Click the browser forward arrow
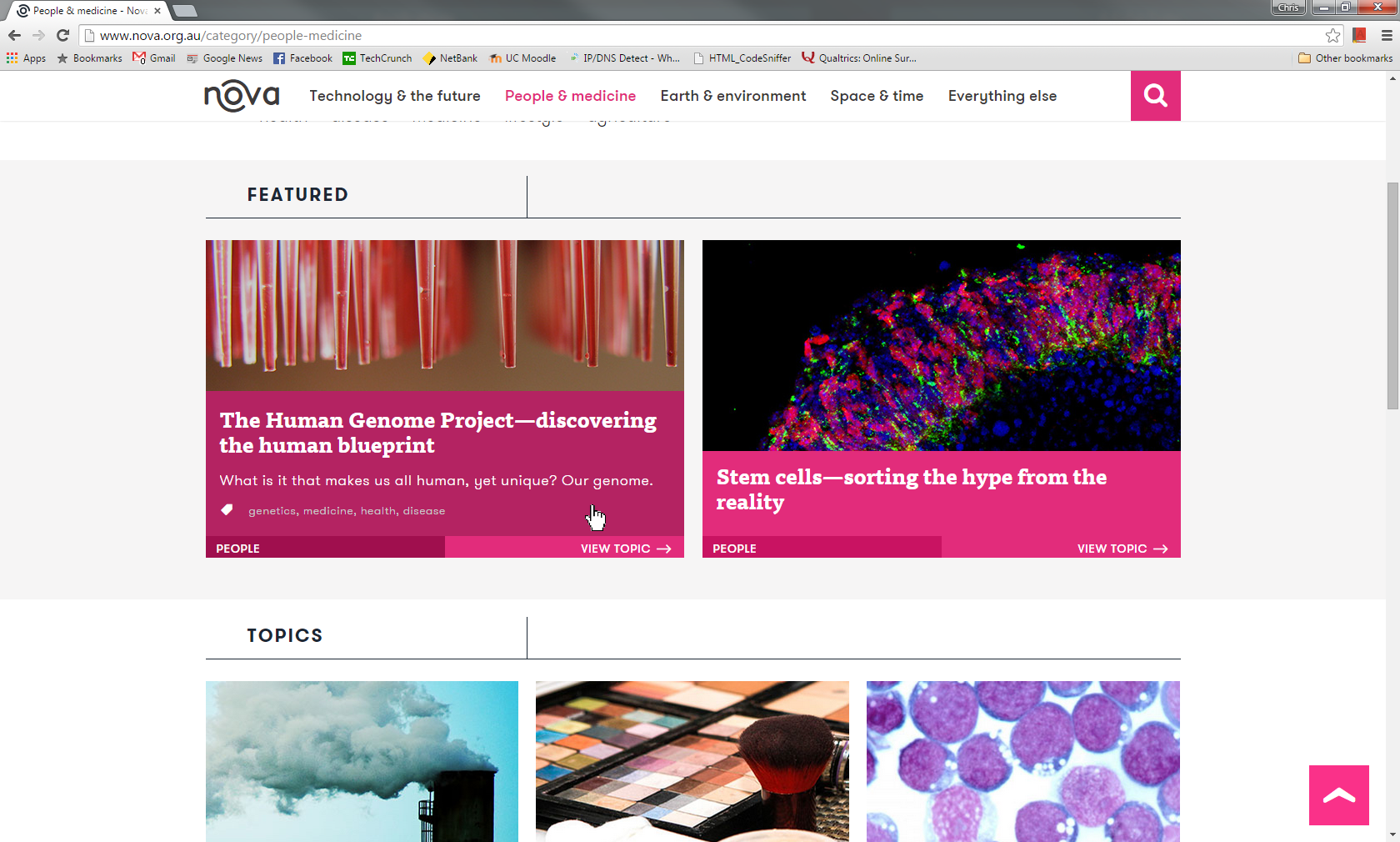This screenshot has height=842, width=1400. click(38, 35)
